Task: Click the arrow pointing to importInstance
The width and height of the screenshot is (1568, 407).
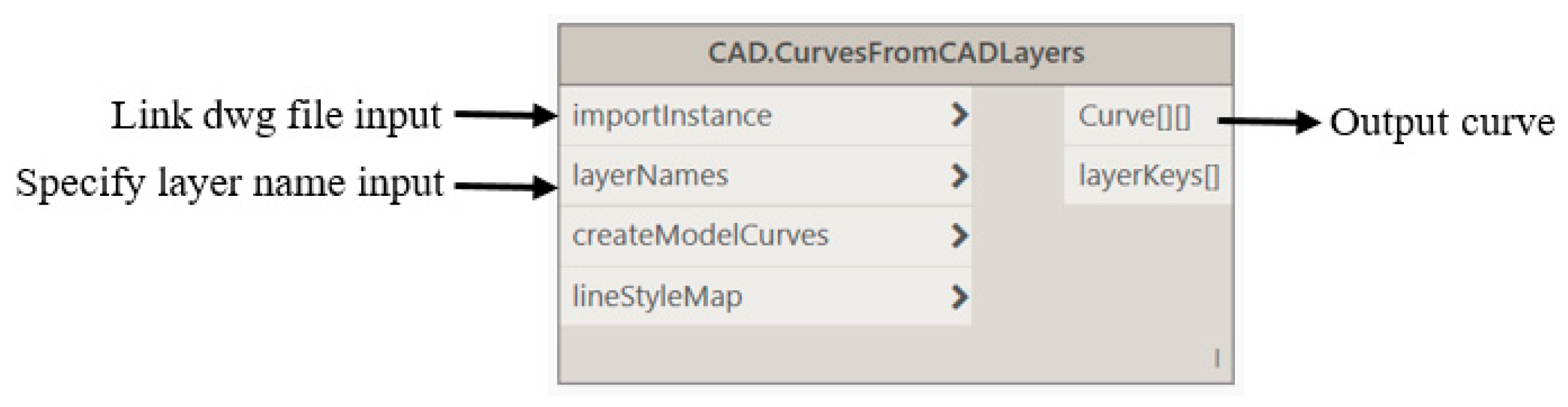Action: click(x=505, y=114)
